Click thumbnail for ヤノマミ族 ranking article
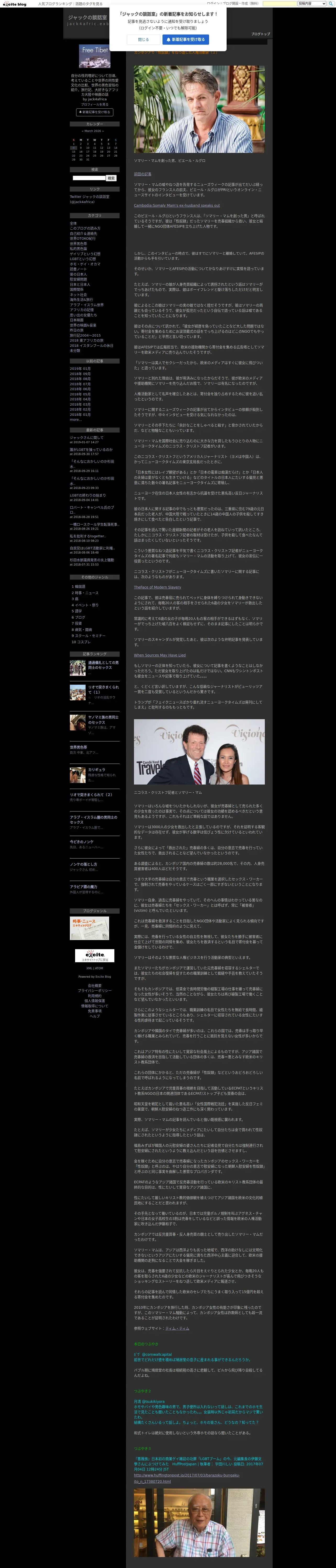Image resolution: width=336 pixels, height=1568 pixels. click(77, 723)
